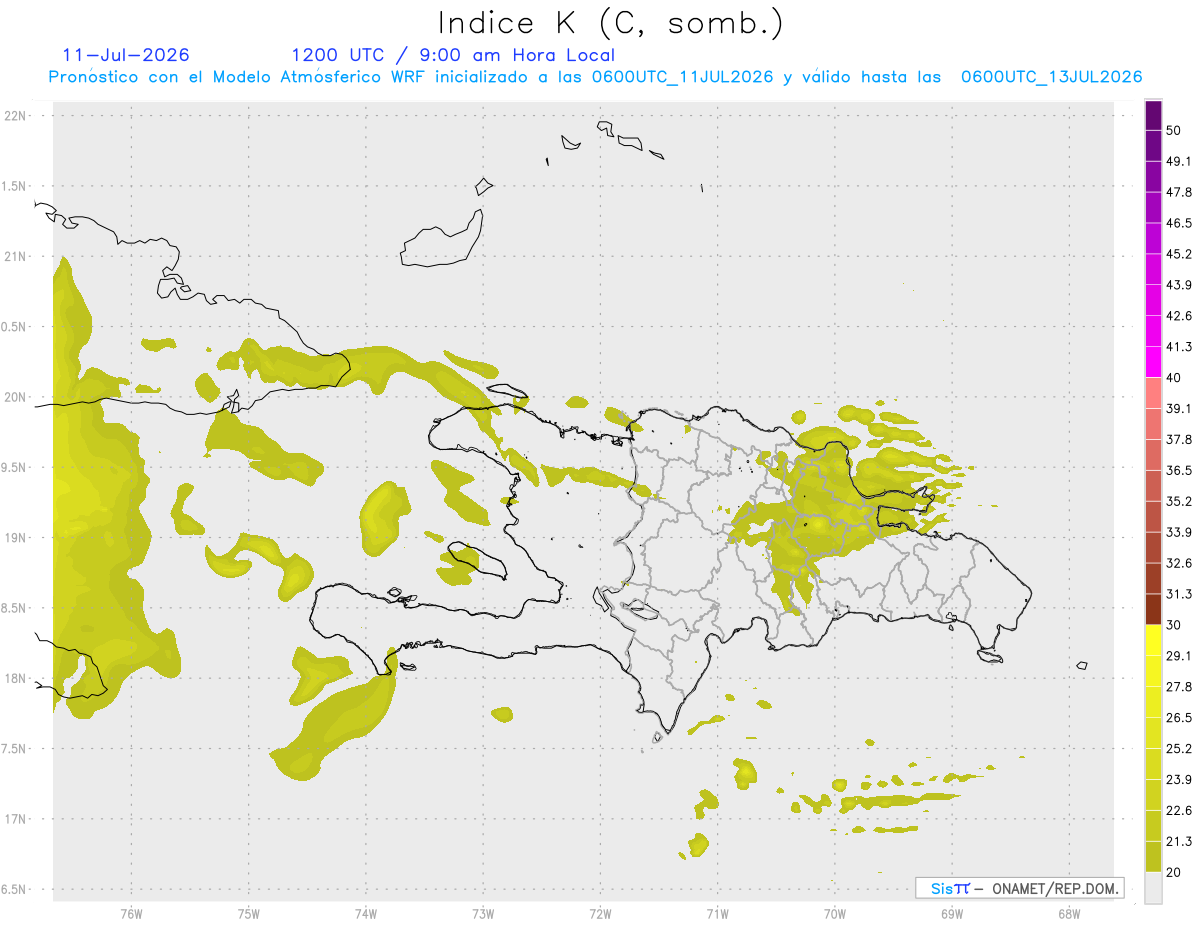The height and width of the screenshot is (927, 1200).
Task: Select the '40' color scale value
Action: [1174, 378]
